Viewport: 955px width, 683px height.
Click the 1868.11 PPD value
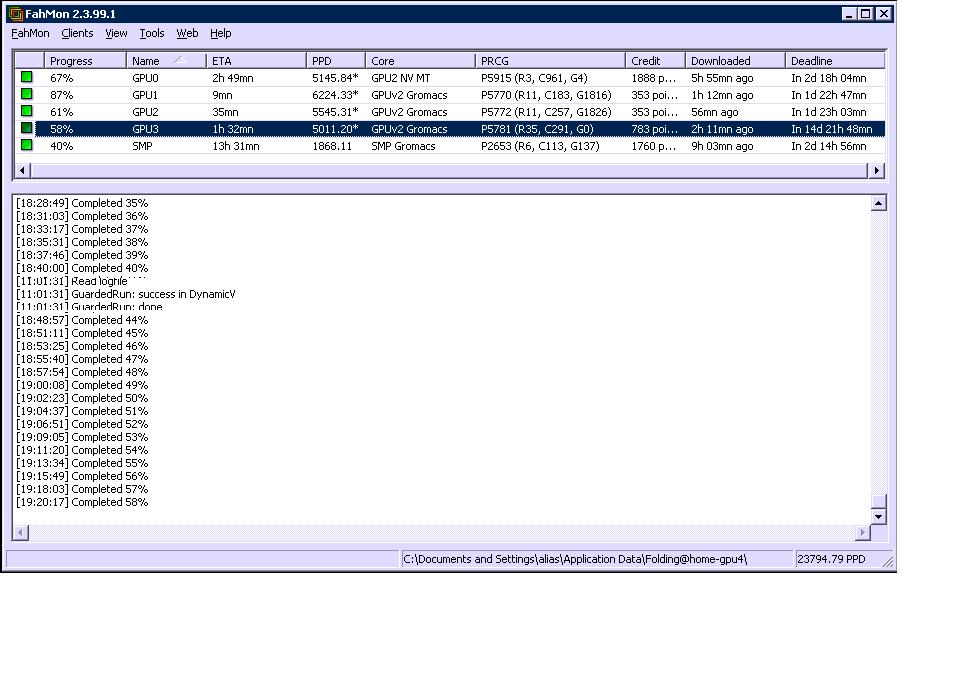click(x=332, y=146)
